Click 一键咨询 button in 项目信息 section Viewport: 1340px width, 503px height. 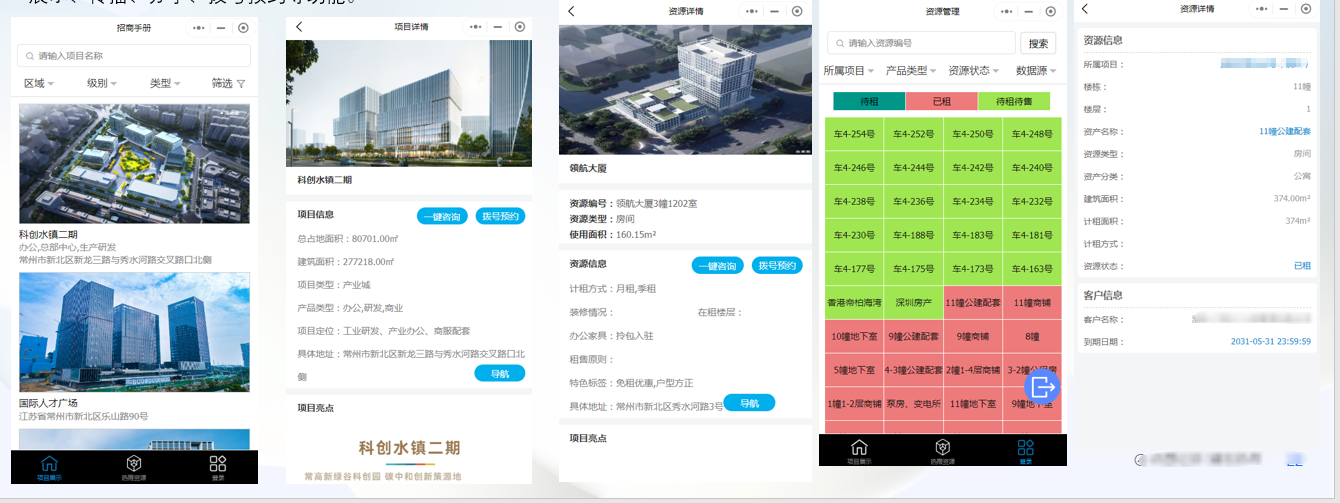point(441,216)
